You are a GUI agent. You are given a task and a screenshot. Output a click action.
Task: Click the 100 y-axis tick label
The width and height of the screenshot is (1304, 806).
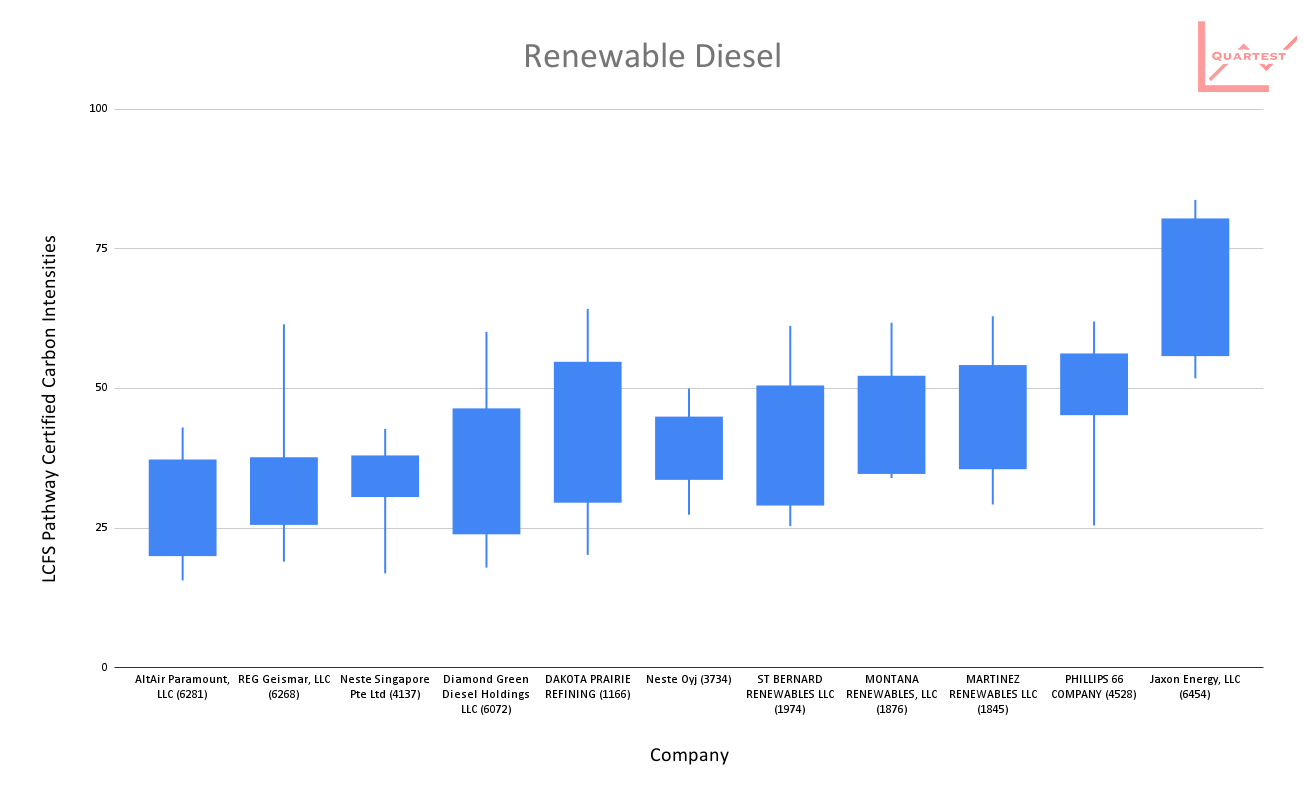(97, 108)
